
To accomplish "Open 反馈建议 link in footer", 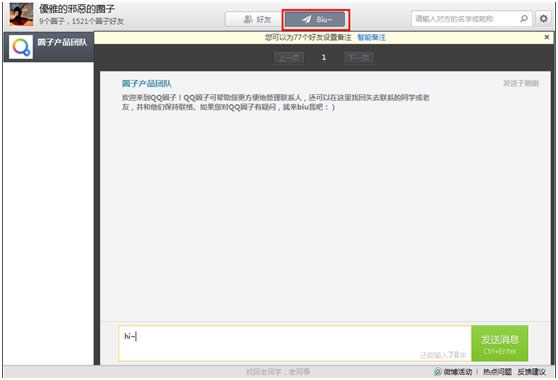I will pos(532,372).
